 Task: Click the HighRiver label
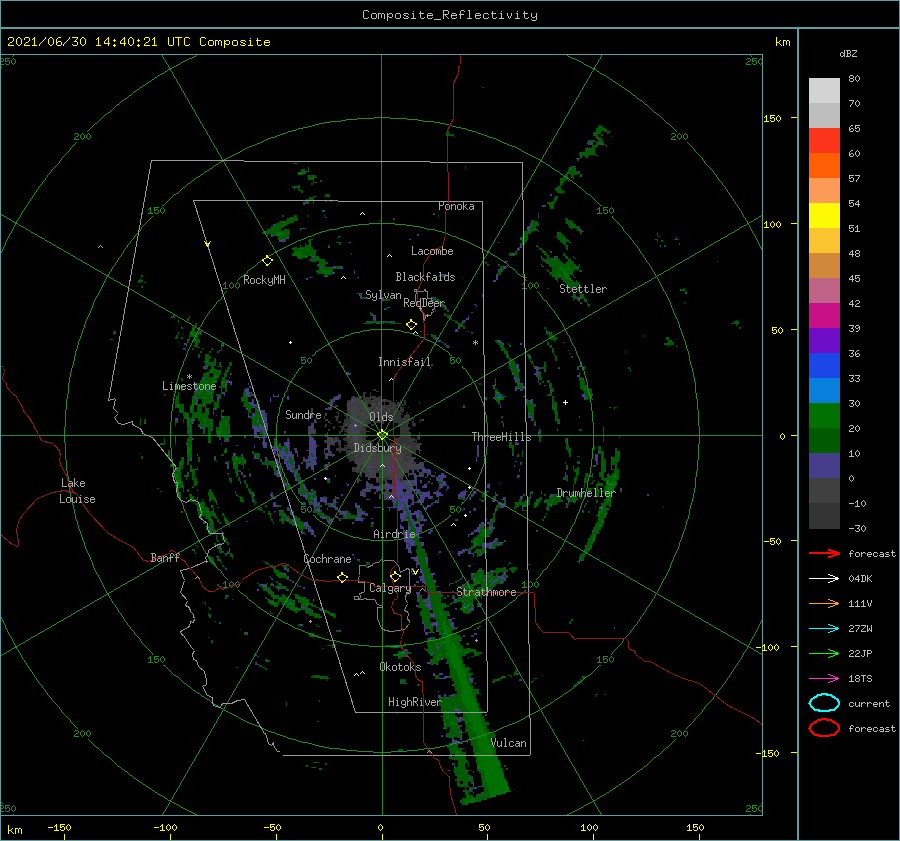click(x=414, y=702)
